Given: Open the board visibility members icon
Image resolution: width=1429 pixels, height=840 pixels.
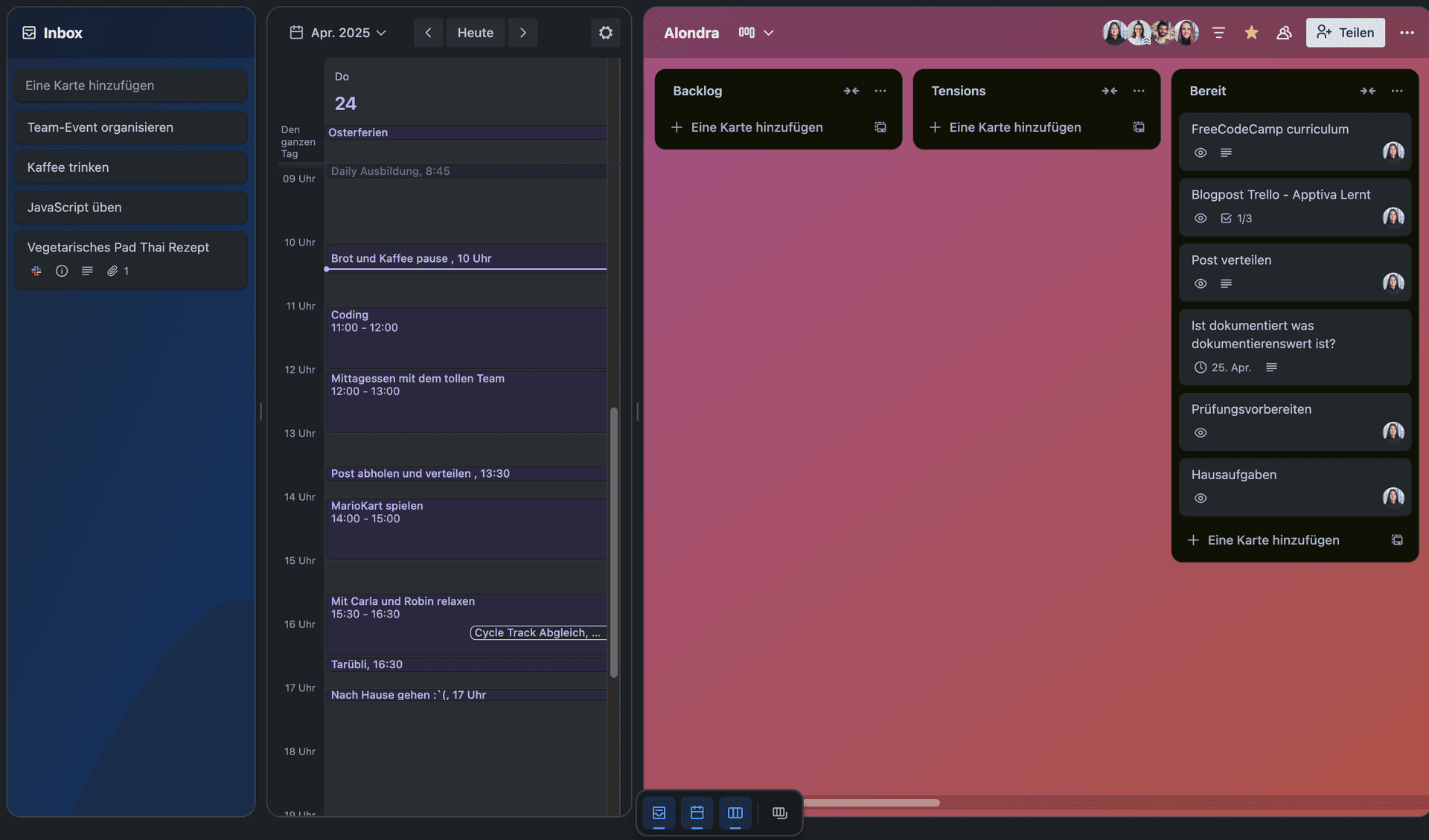Looking at the screenshot, I should (1284, 33).
